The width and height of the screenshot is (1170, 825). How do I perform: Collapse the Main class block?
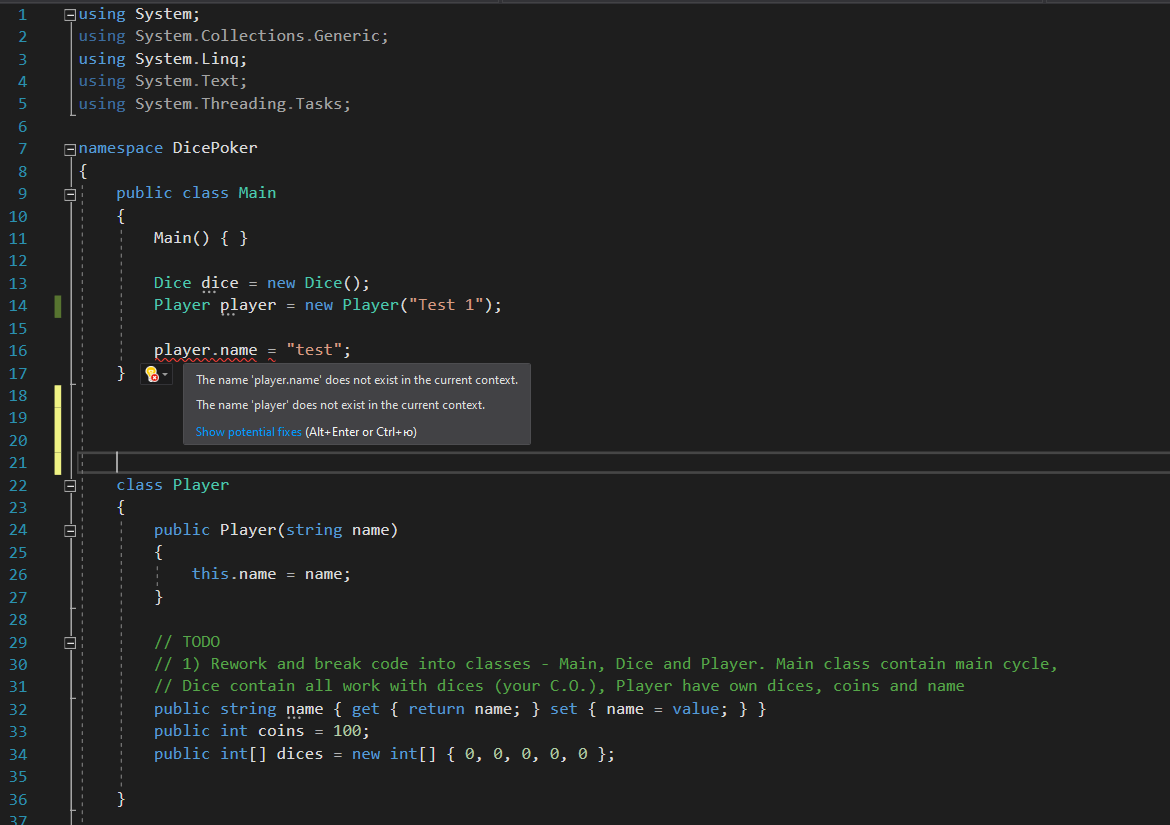point(69,194)
